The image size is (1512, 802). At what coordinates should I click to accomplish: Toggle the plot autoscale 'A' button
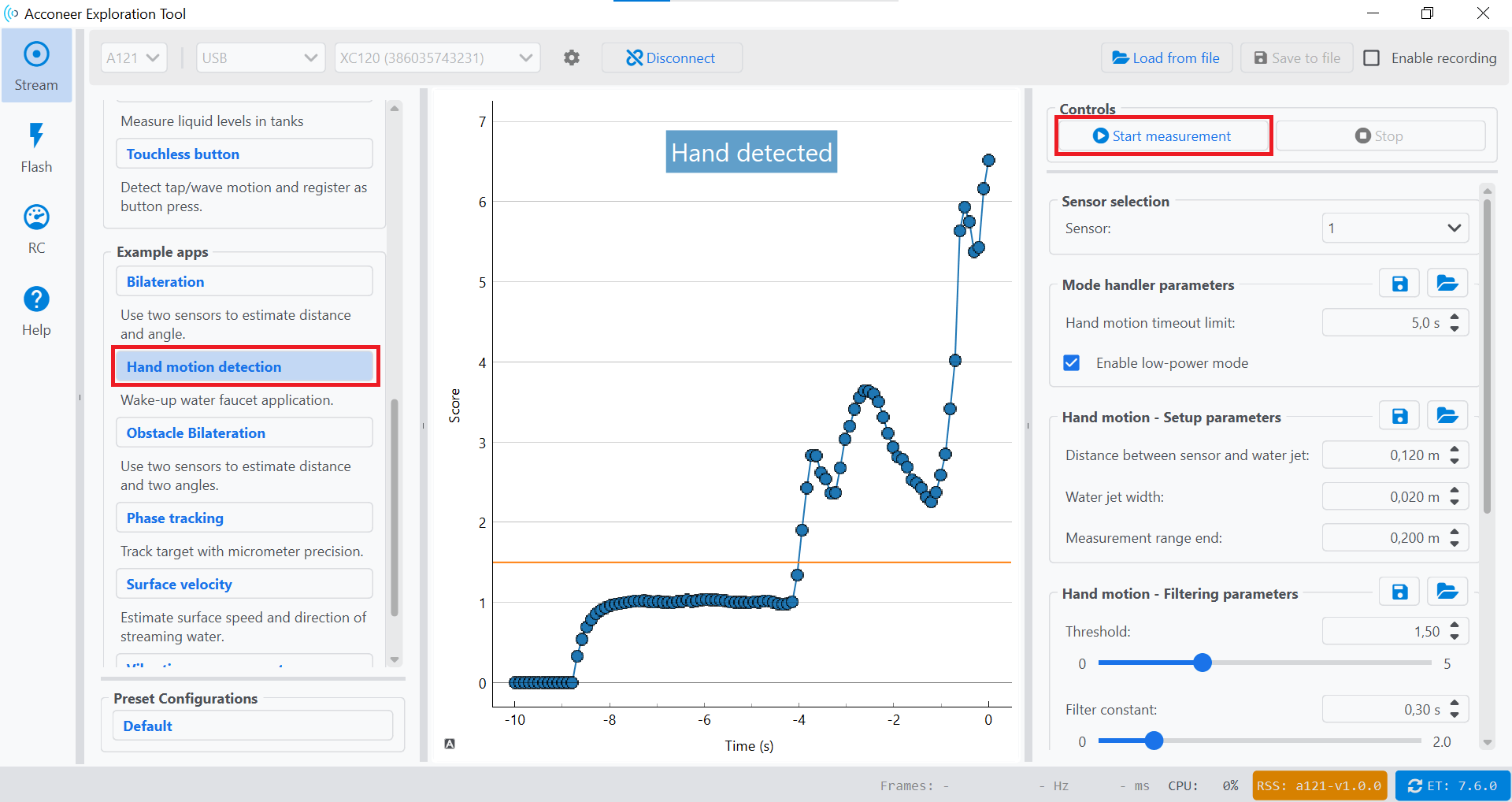[x=450, y=744]
